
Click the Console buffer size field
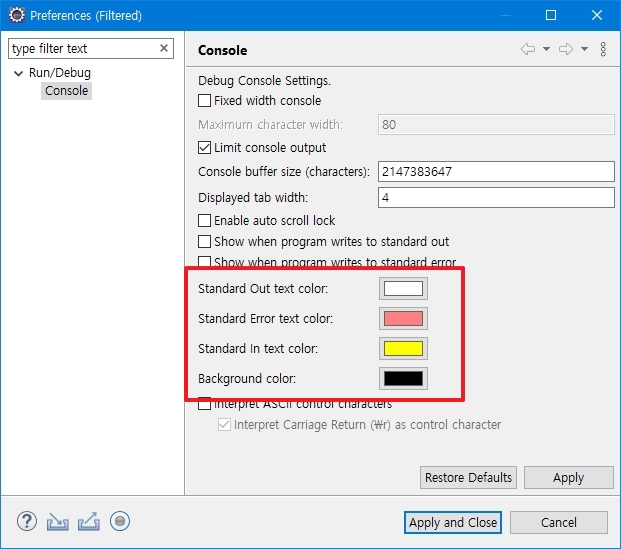pyautogui.click(x=496, y=172)
